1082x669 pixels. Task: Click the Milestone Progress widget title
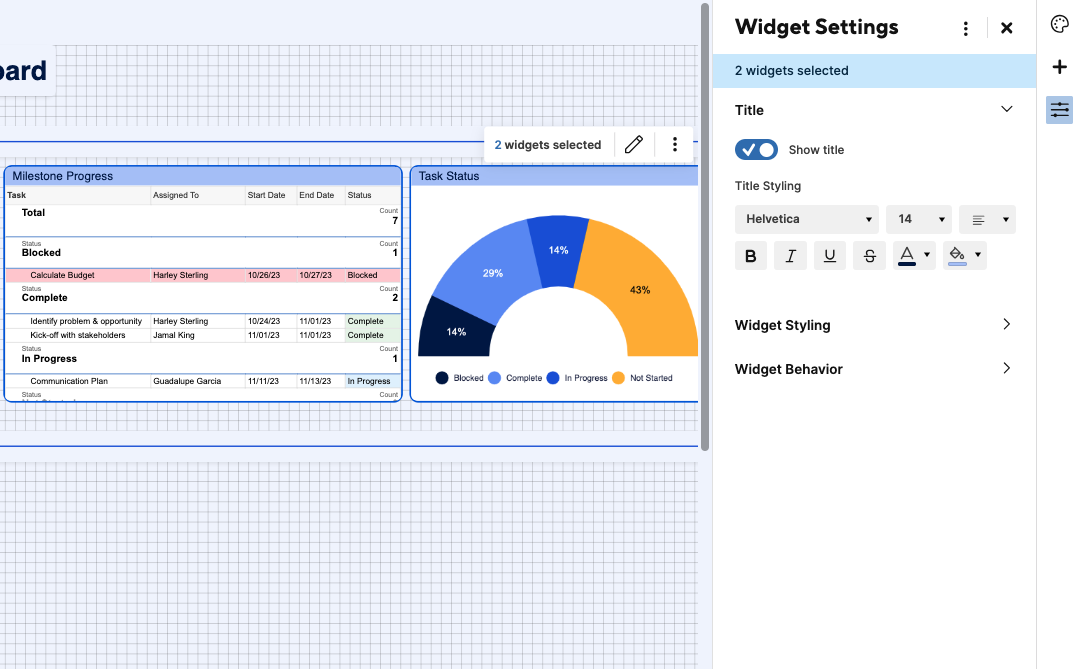pos(63,176)
